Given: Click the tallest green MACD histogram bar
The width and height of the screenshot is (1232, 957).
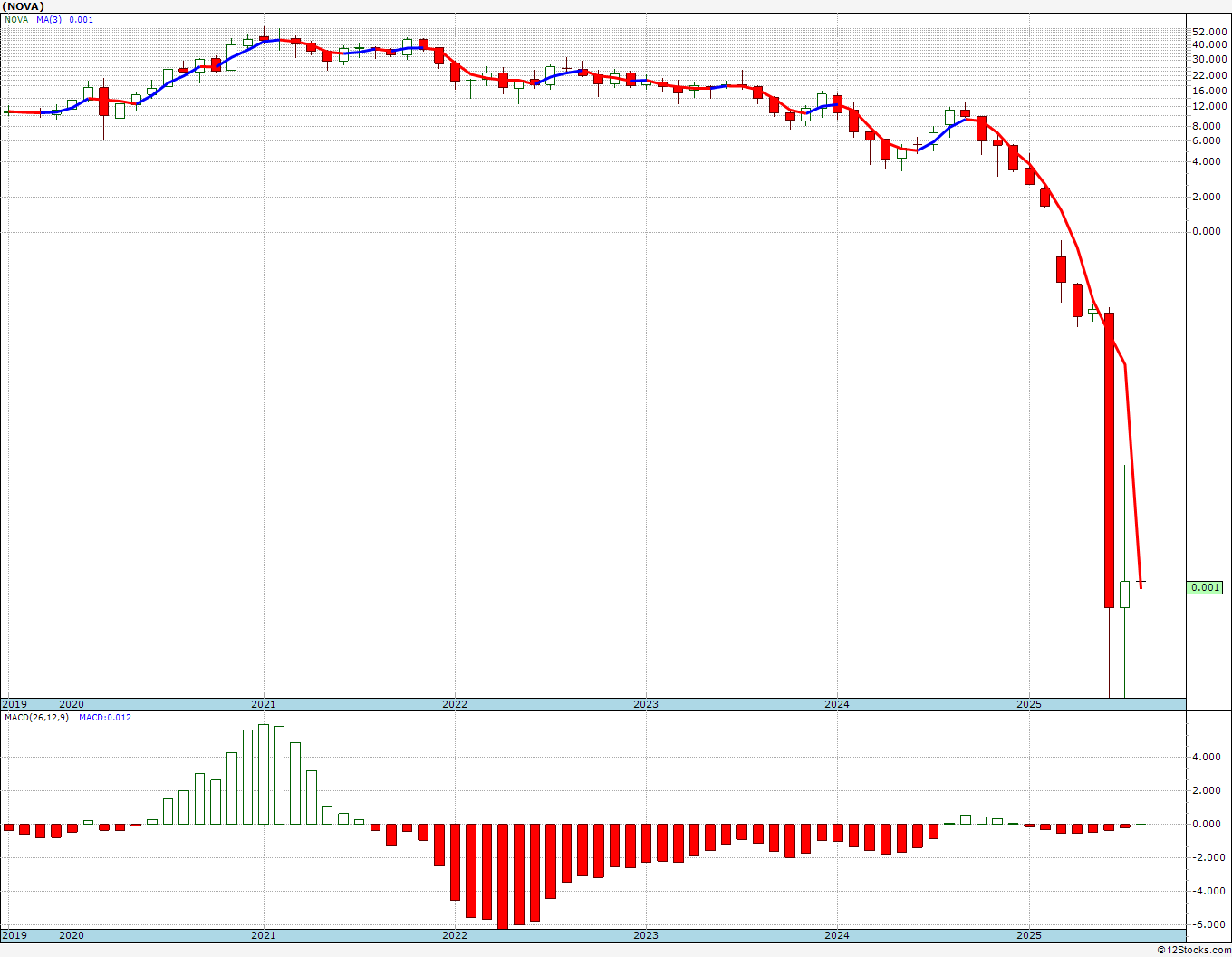Looking at the screenshot, I should pos(264,774).
